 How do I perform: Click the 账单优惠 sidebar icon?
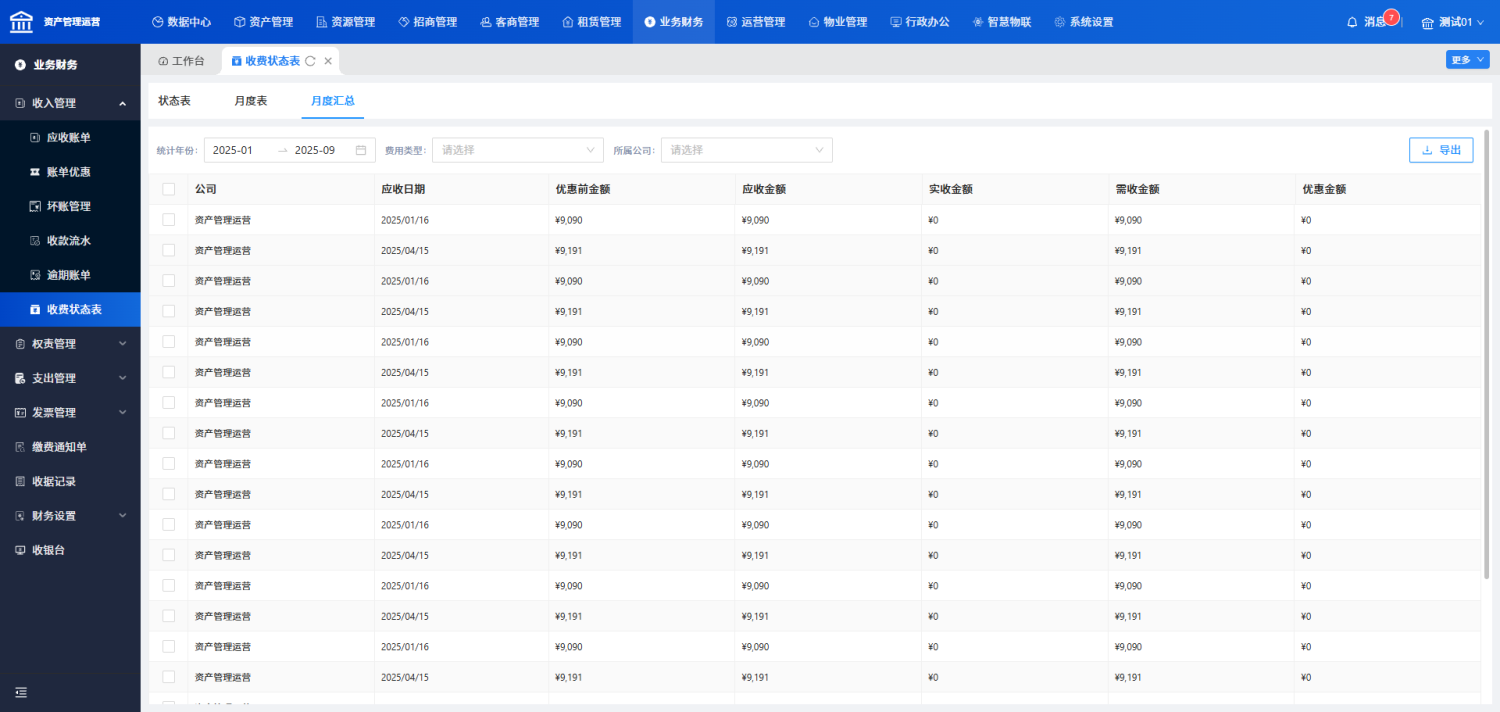coord(35,172)
